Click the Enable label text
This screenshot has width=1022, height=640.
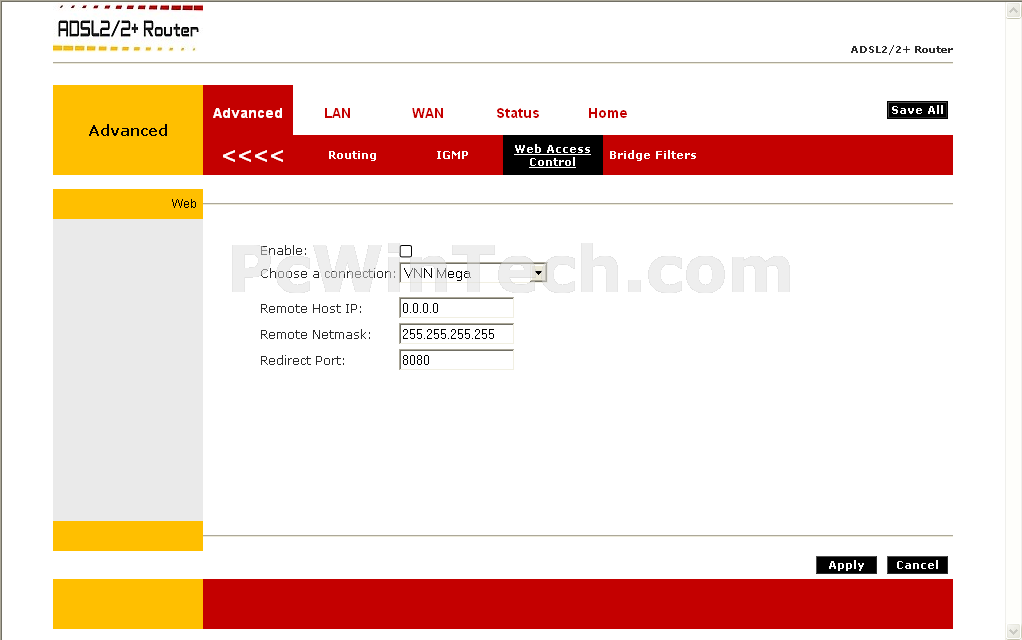tap(284, 251)
